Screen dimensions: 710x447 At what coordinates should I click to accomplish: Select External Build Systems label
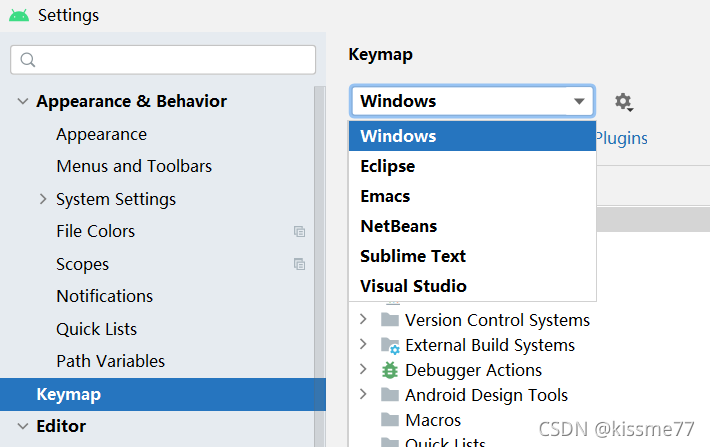click(490, 346)
